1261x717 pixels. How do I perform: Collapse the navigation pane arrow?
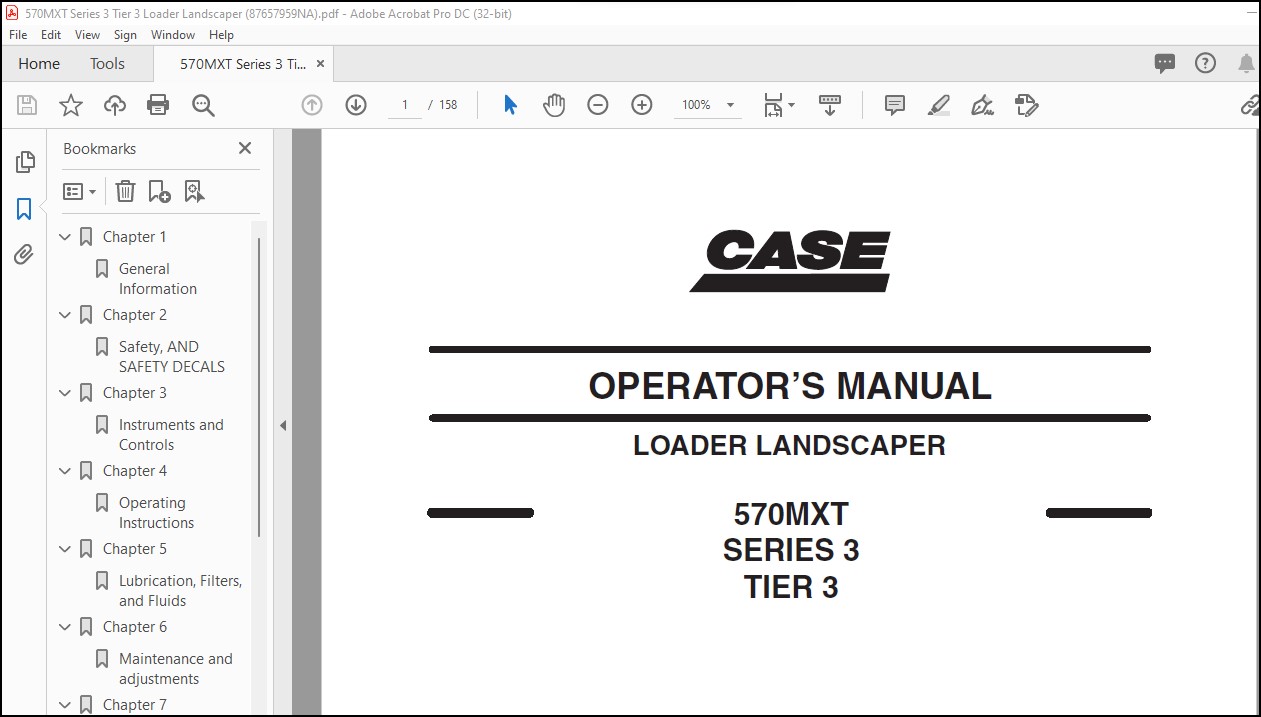click(283, 425)
